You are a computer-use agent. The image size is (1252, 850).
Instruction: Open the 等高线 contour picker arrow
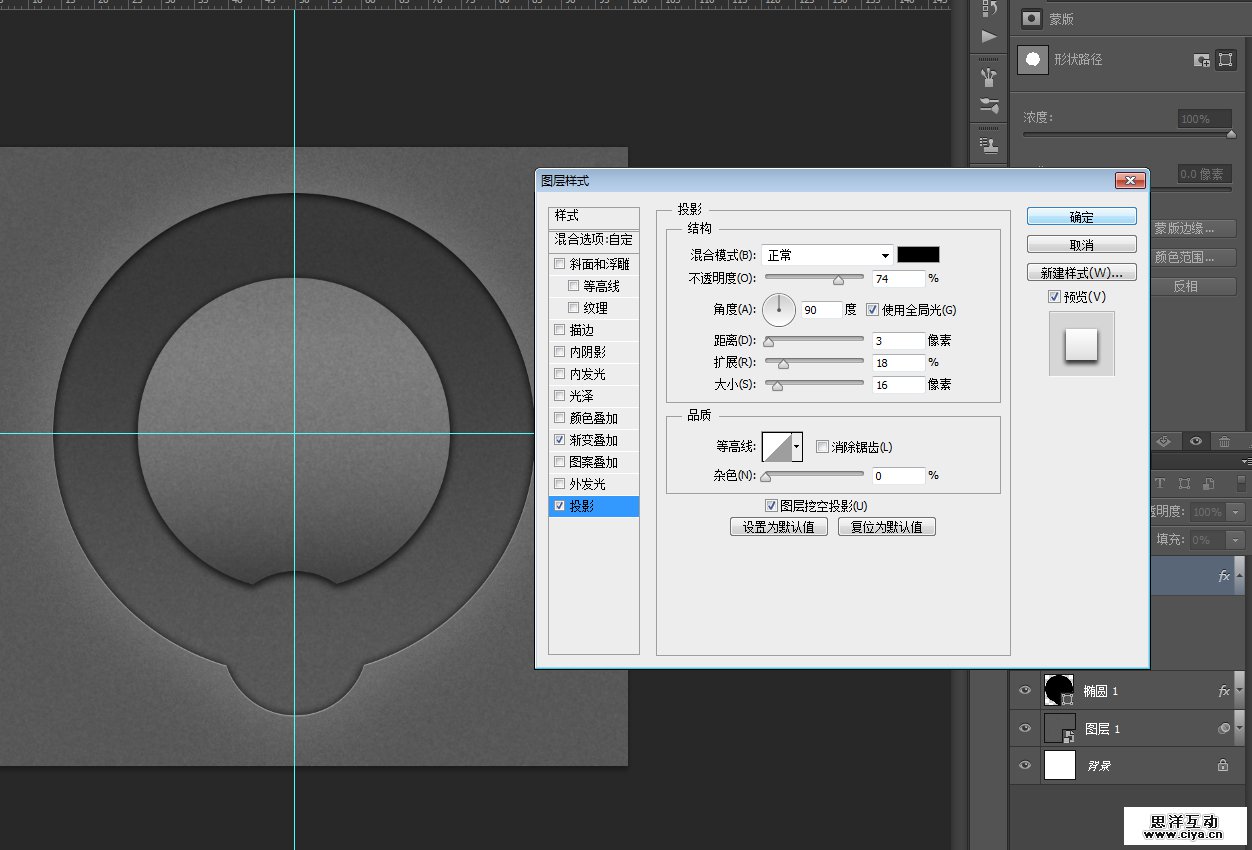point(797,447)
